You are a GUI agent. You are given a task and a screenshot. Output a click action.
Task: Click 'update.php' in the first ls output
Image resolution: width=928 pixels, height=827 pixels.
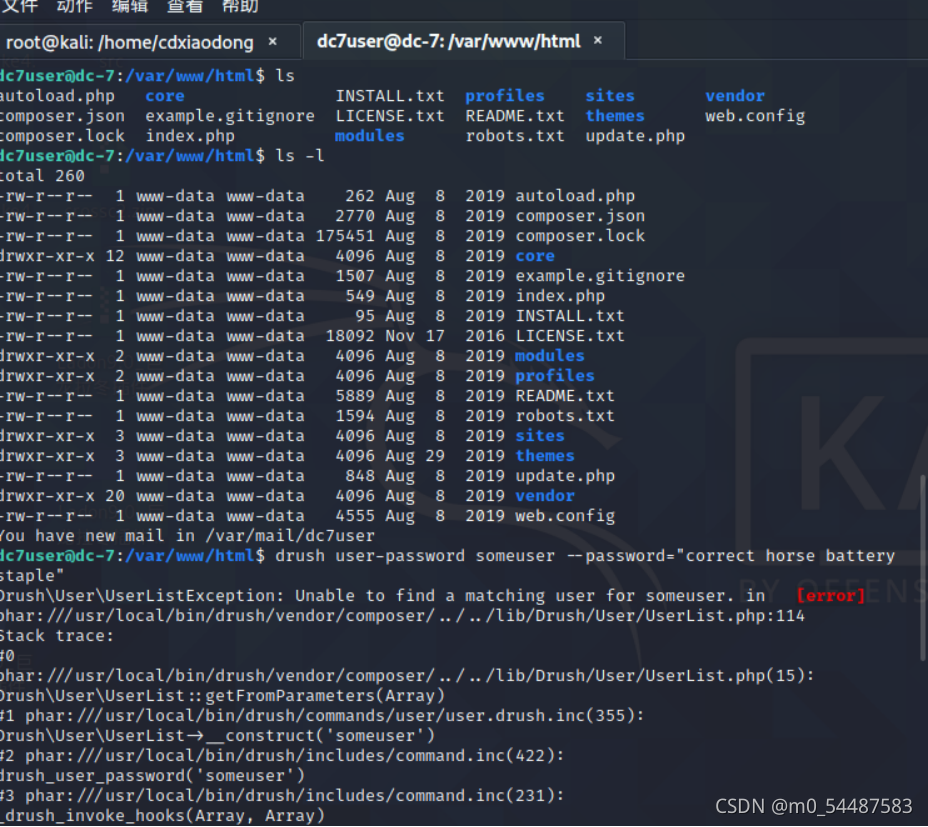(635, 136)
